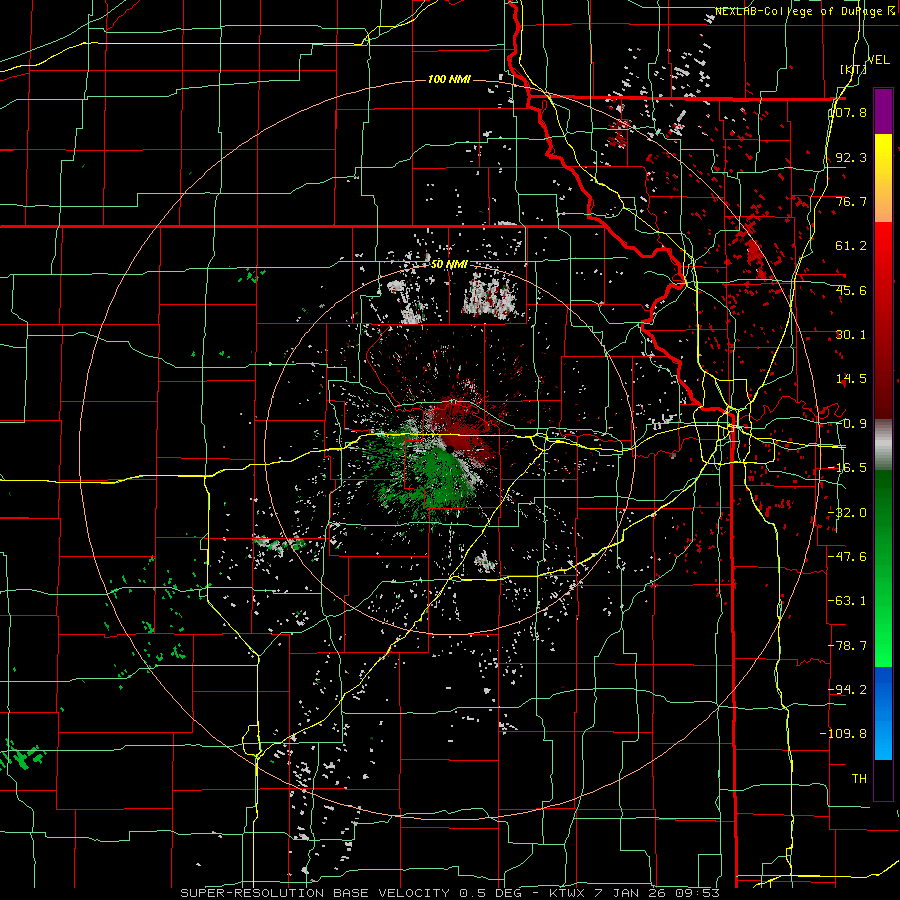Image resolution: width=900 pixels, height=900 pixels.
Task: Click the 14.5 value on velocity scale
Action: (x=851, y=378)
